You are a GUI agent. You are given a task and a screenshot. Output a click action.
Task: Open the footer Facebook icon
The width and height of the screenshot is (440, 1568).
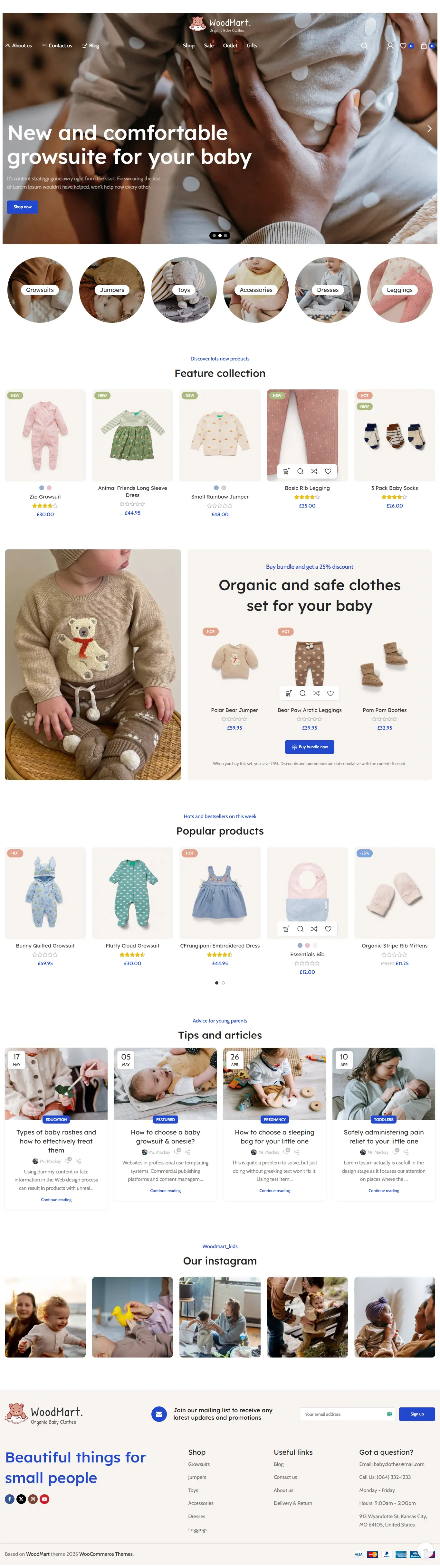click(x=10, y=1498)
